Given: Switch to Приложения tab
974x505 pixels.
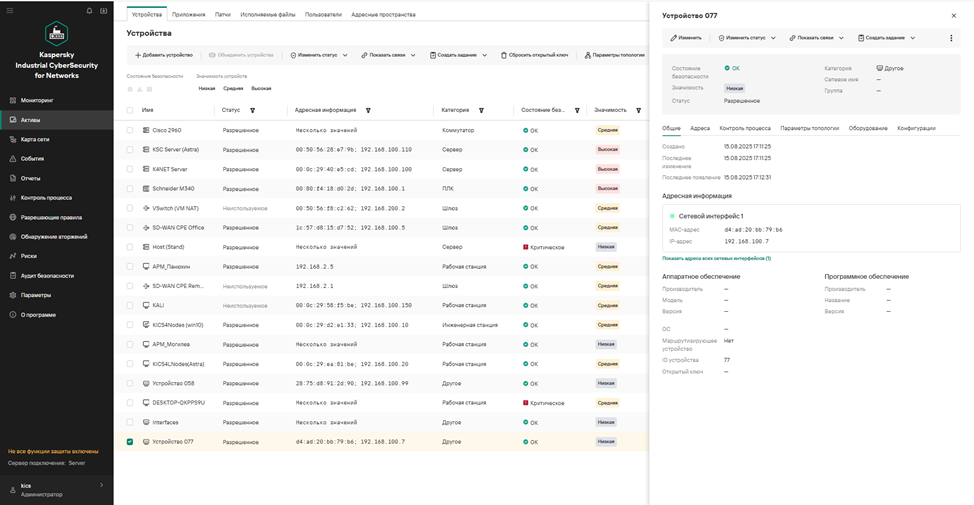Looking at the screenshot, I should pos(188,14).
